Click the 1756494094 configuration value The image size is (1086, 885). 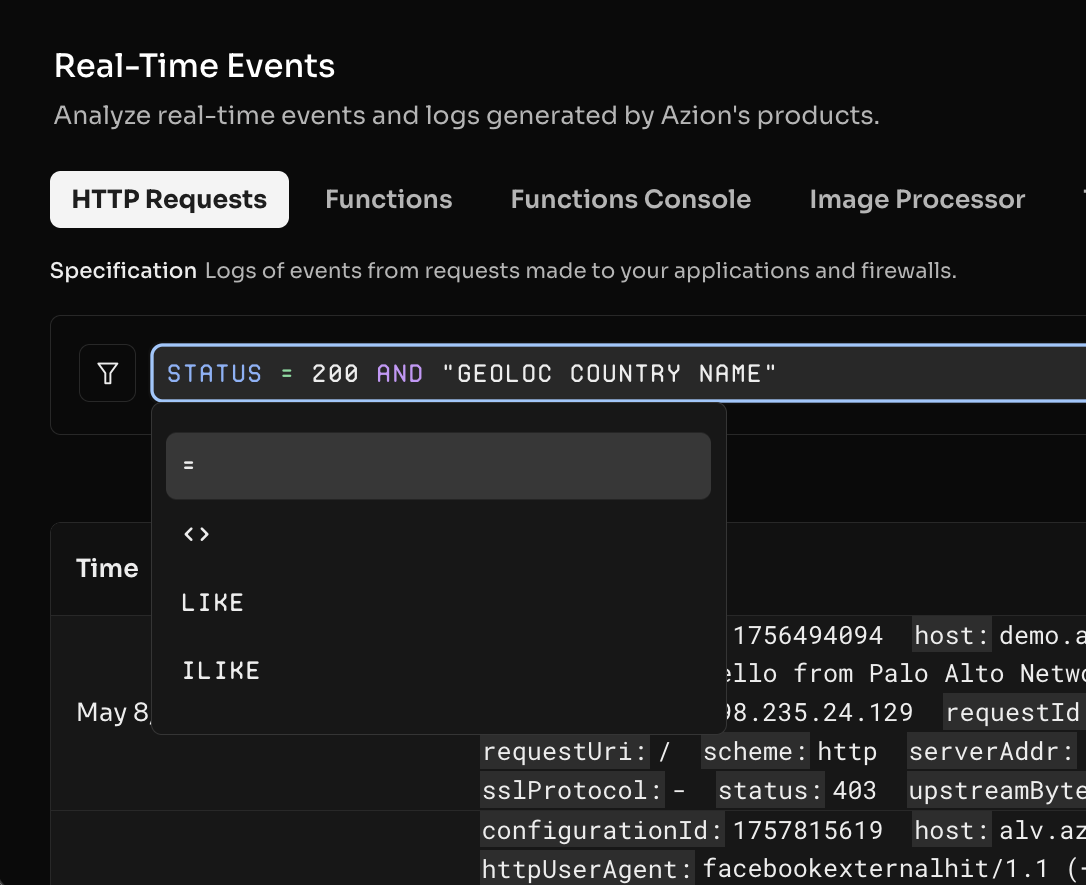coord(808,636)
